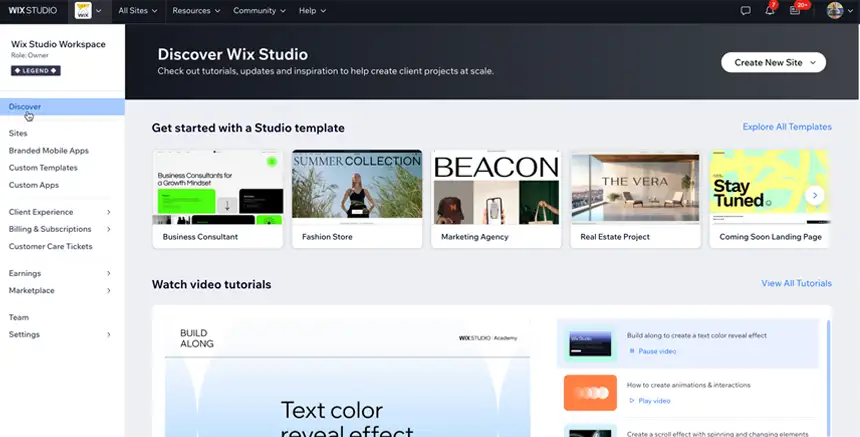Open the notifications bell icon

(x=770, y=10)
